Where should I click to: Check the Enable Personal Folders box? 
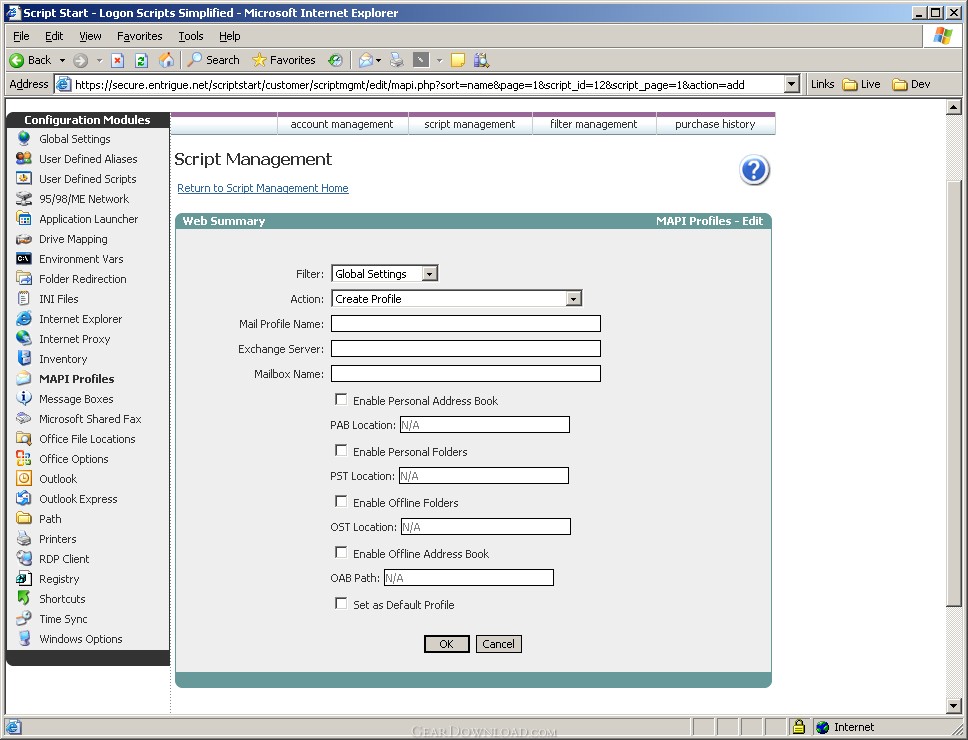(341, 451)
